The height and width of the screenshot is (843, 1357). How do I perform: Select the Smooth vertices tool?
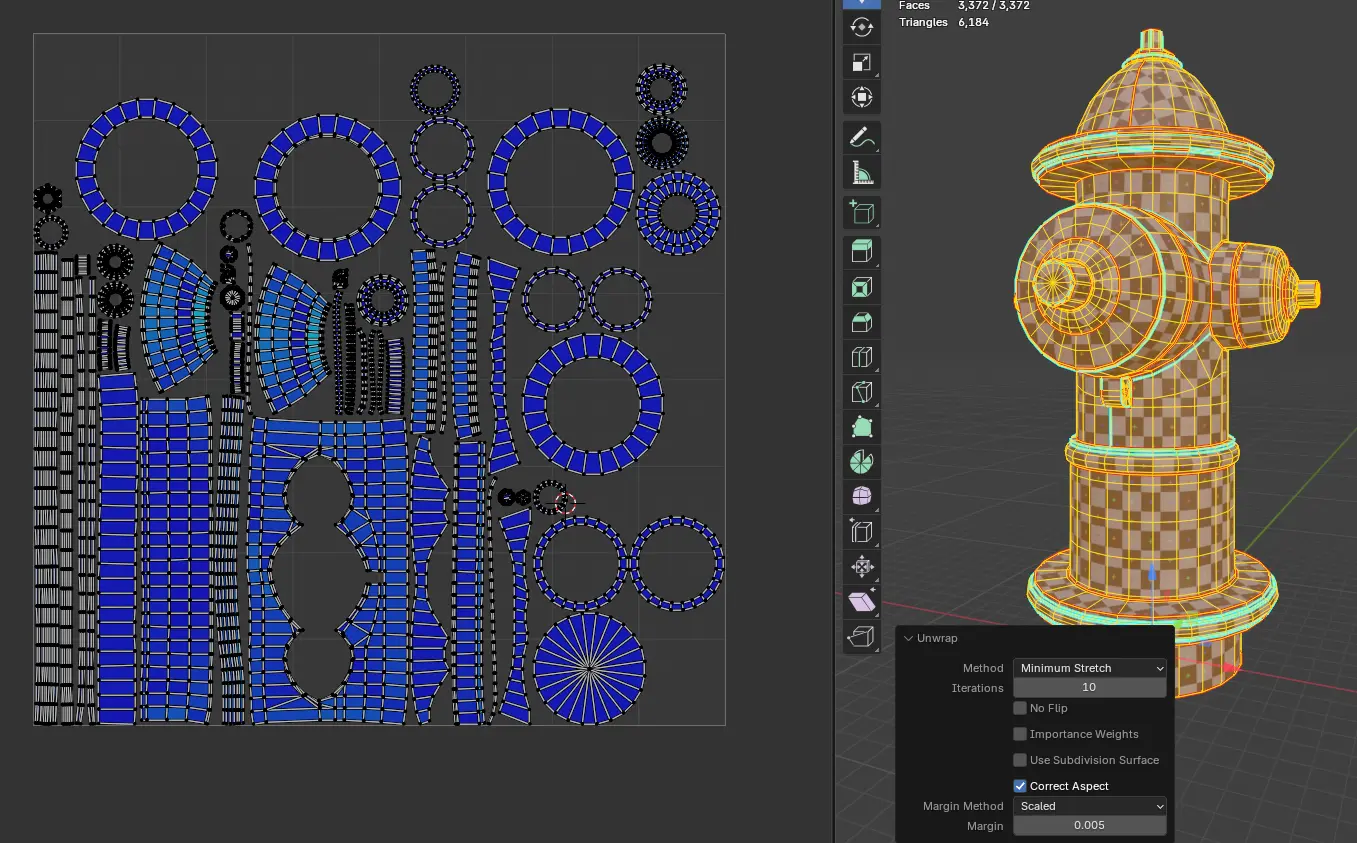coord(861,497)
